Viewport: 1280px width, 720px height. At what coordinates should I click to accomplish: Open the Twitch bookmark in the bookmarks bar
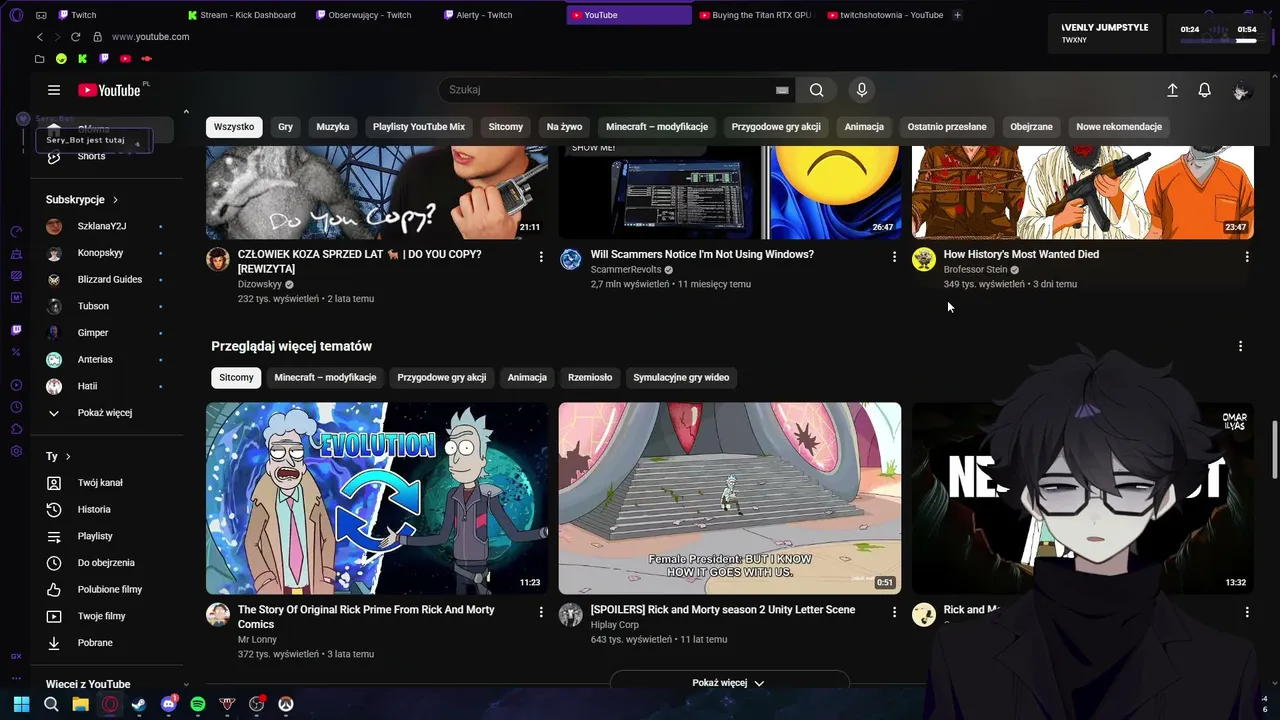(104, 59)
